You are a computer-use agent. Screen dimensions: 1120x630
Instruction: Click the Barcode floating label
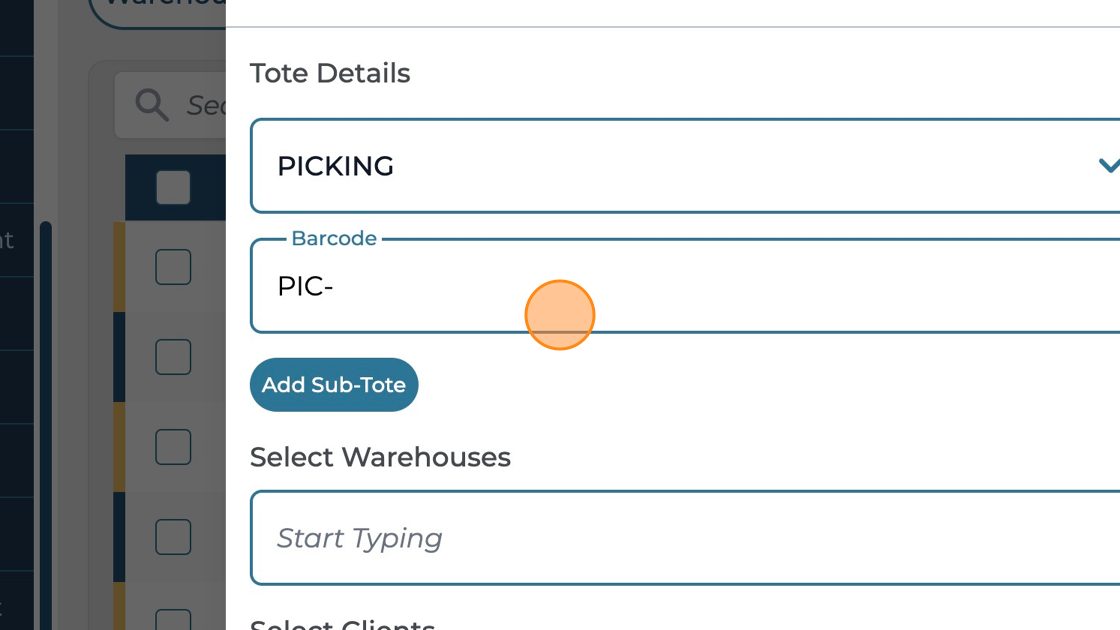pyautogui.click(x=333, y=238)
